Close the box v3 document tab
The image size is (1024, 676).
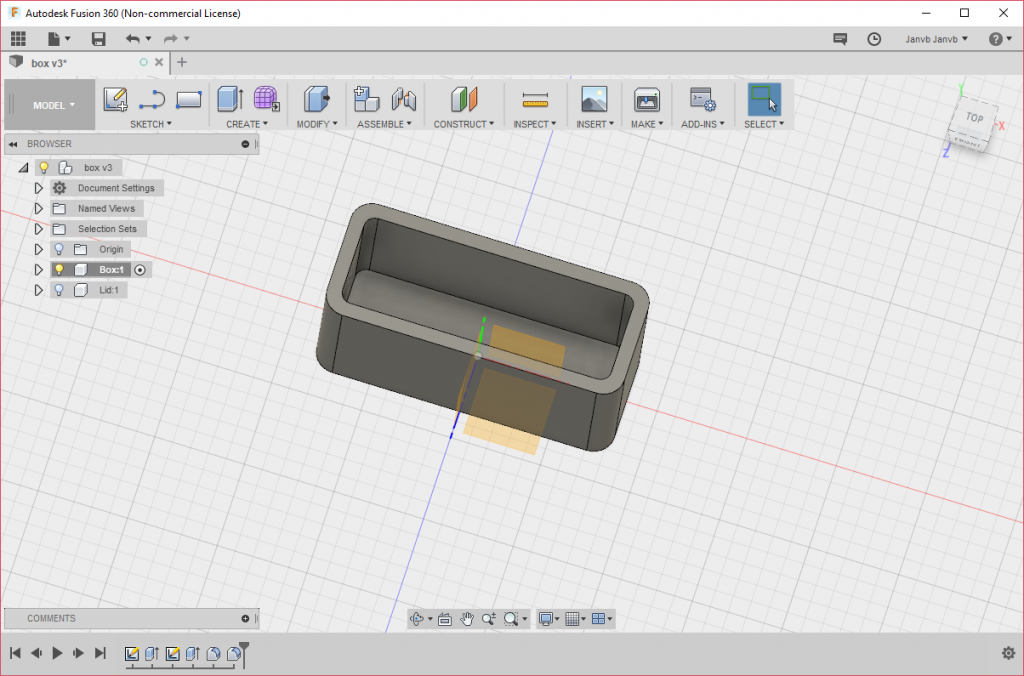[x=159, y=63]
